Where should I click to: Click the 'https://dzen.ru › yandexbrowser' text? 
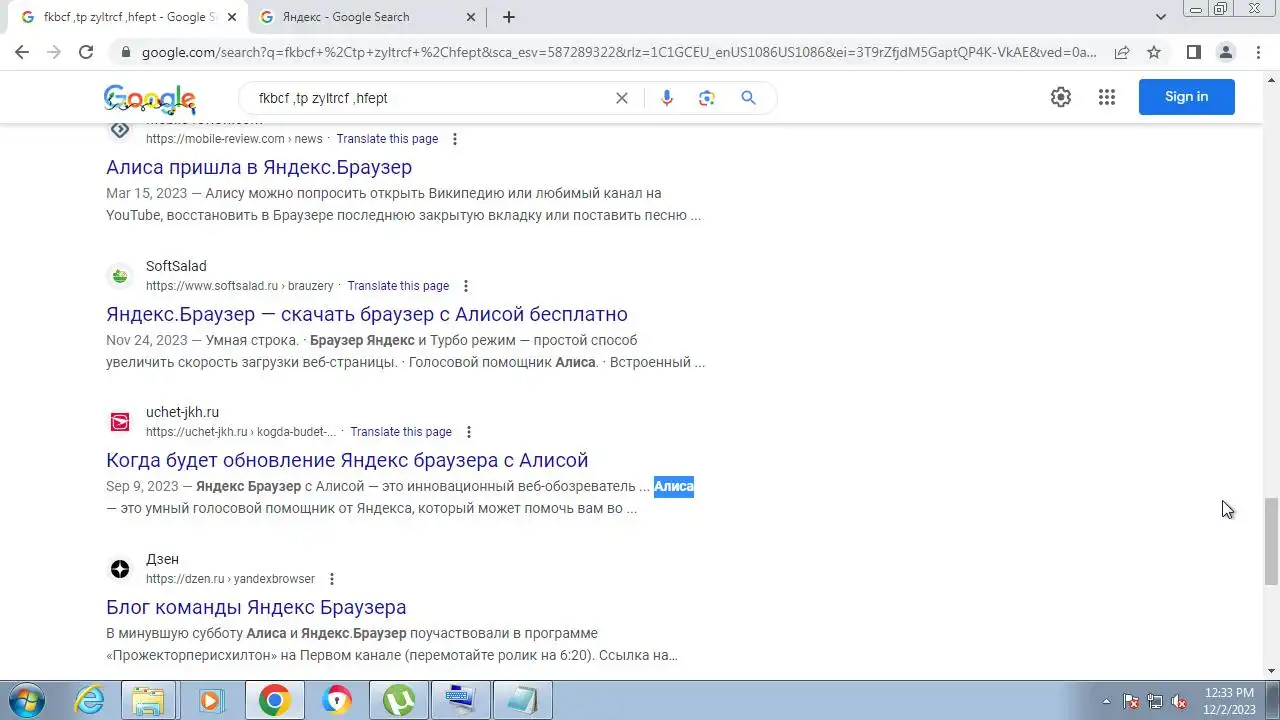[x=230, y=579]
